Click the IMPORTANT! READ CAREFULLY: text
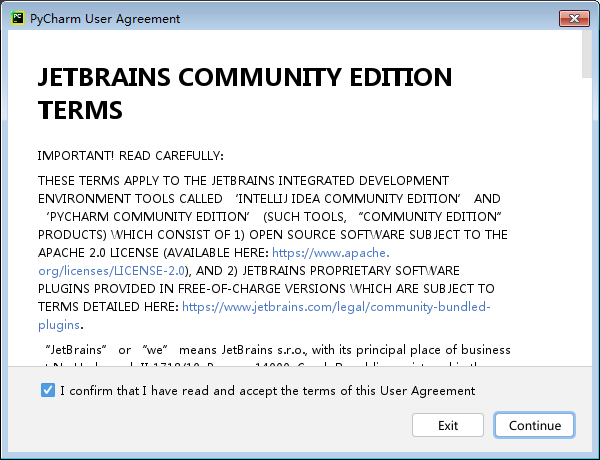The width and height of the screenshot is (600, 460). pos(130,156)
